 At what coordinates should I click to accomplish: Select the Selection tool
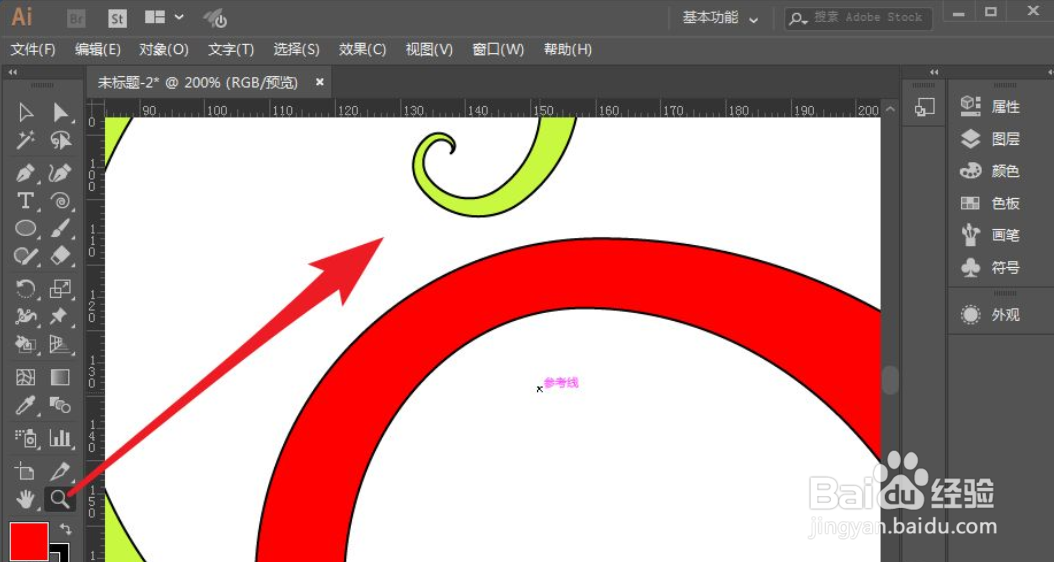pyautogui.click(x=26, y=112)
